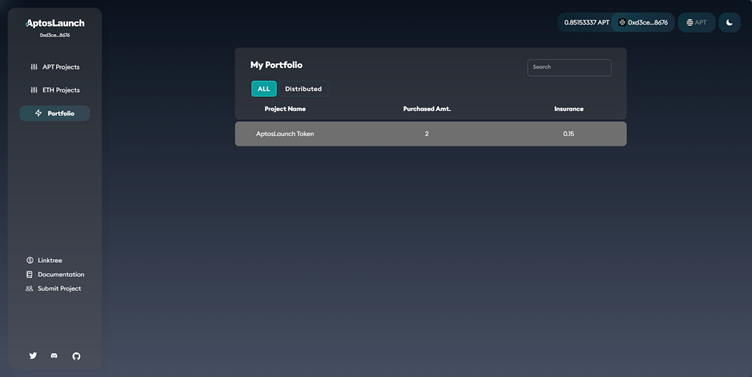The height and width of the screenshot is (378, 753).
Task: Click the APT network selector
Action: coord(696,23)
